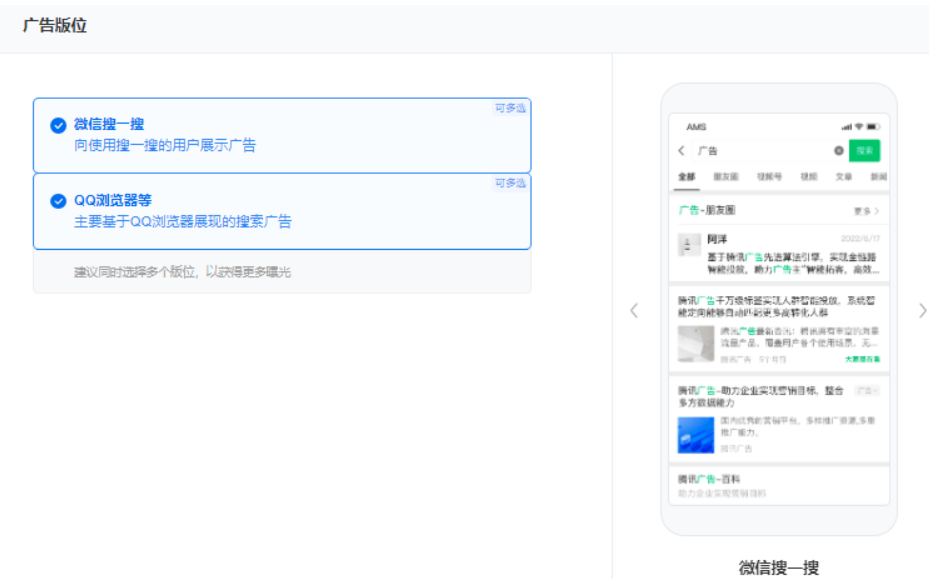This screenshot has width=929, height=579.
Task: Switch to the 文章 tab in preview
Action: pyautogui.click(x=844, y=177)
